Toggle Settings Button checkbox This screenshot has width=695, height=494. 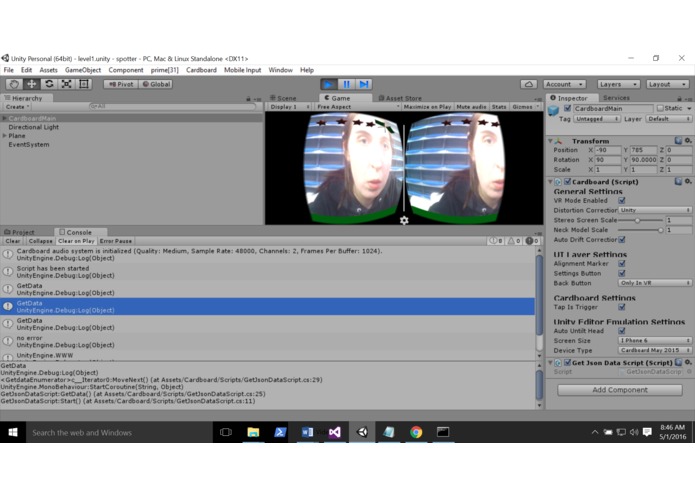click(622, 273)
